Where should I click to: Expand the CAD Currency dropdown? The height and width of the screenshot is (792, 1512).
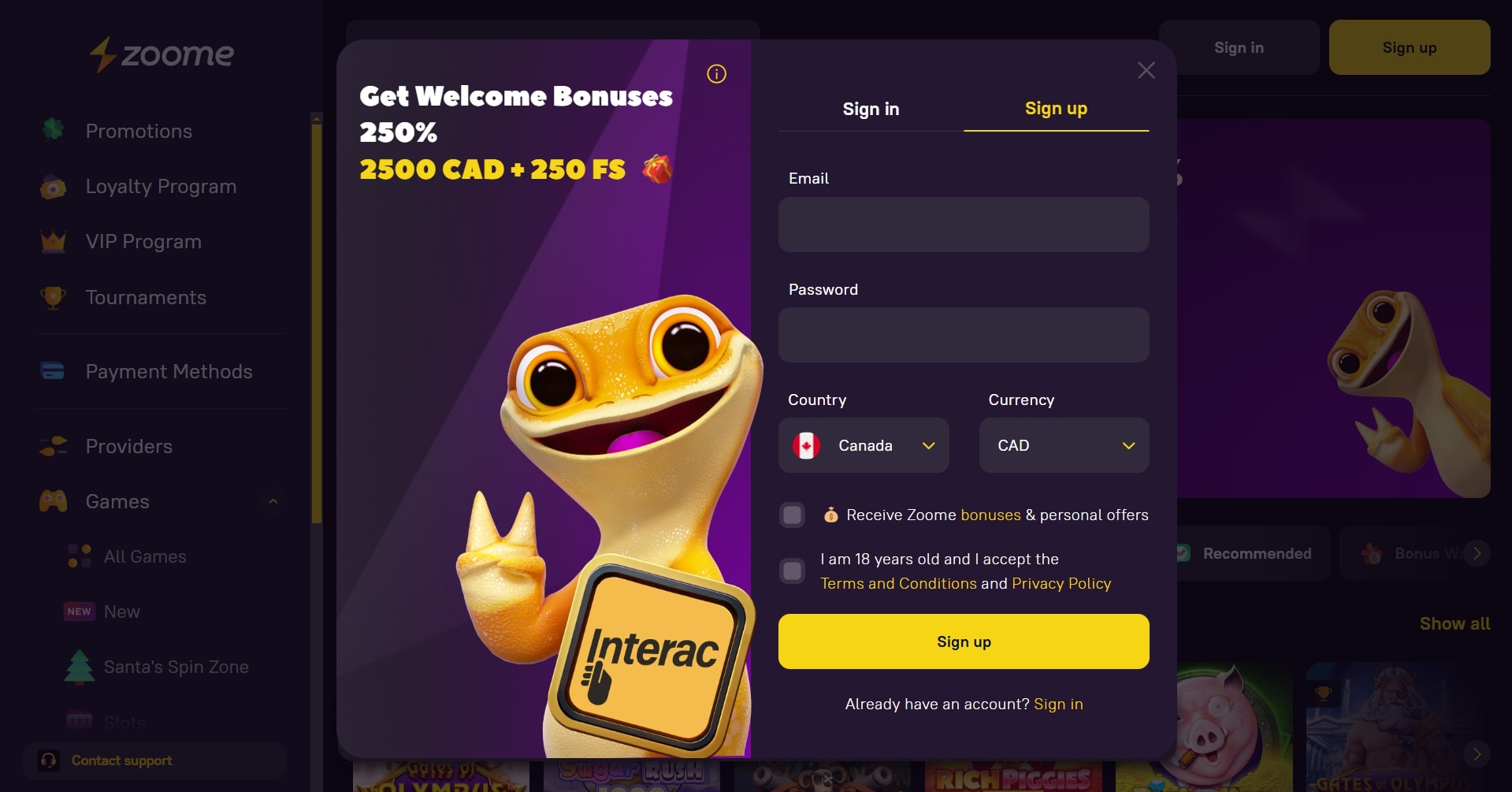pyautogui.click(x=1064, y=445)
